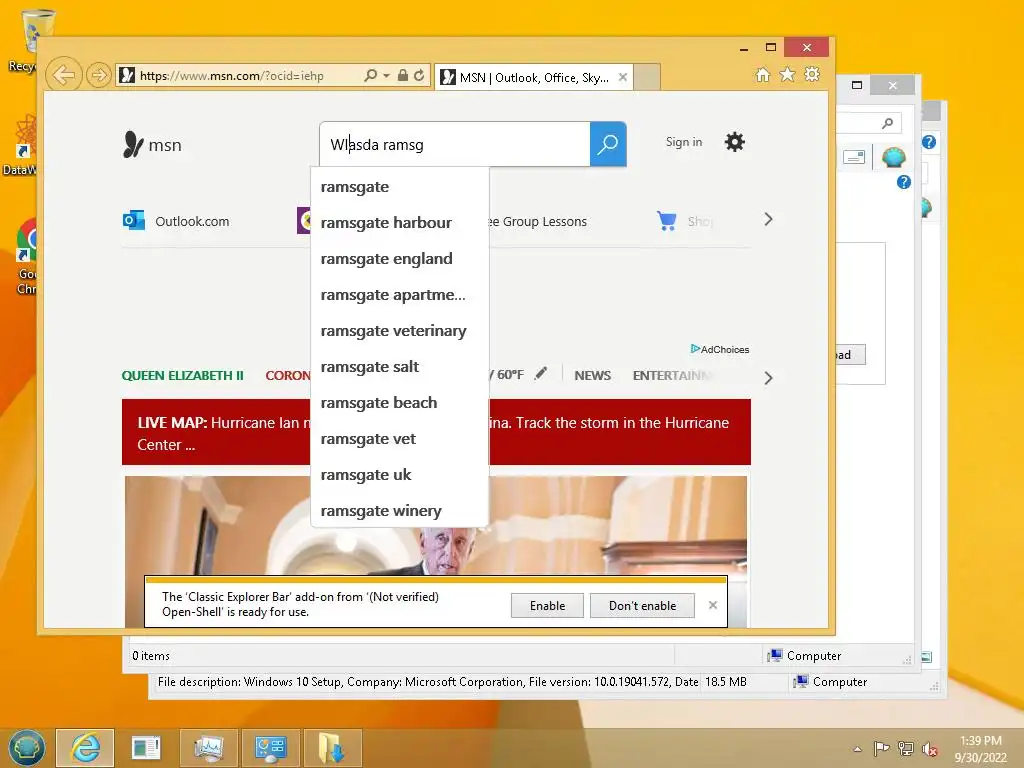1024x768 pixels.
Task: Click the Internet Explorer back arrow button
Action: point(63,75)
